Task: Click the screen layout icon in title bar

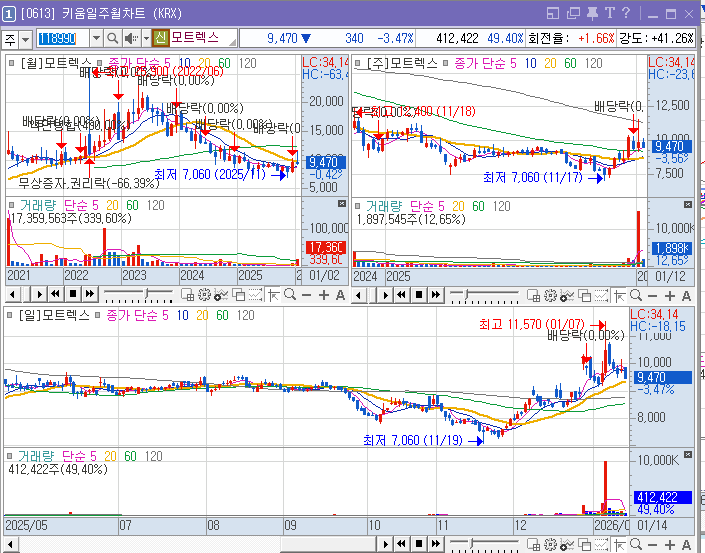Action: coord(553,14)
